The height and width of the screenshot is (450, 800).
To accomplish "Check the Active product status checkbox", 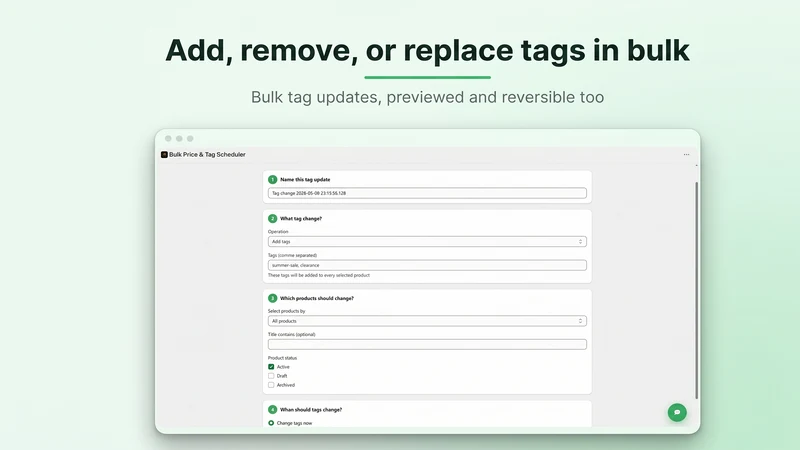I will coord(271,367).
